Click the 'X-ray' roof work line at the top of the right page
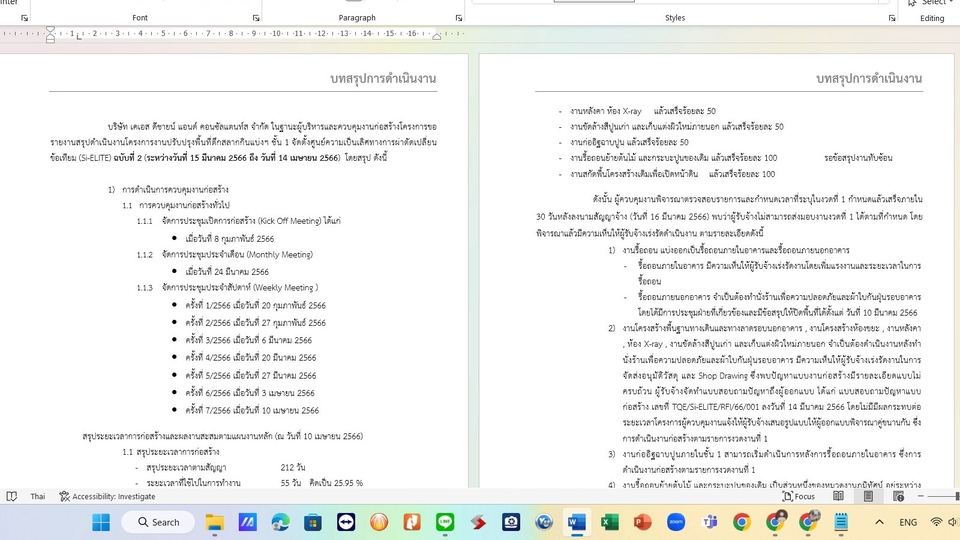This screenshot has height=540, width=960. point(637,111)
